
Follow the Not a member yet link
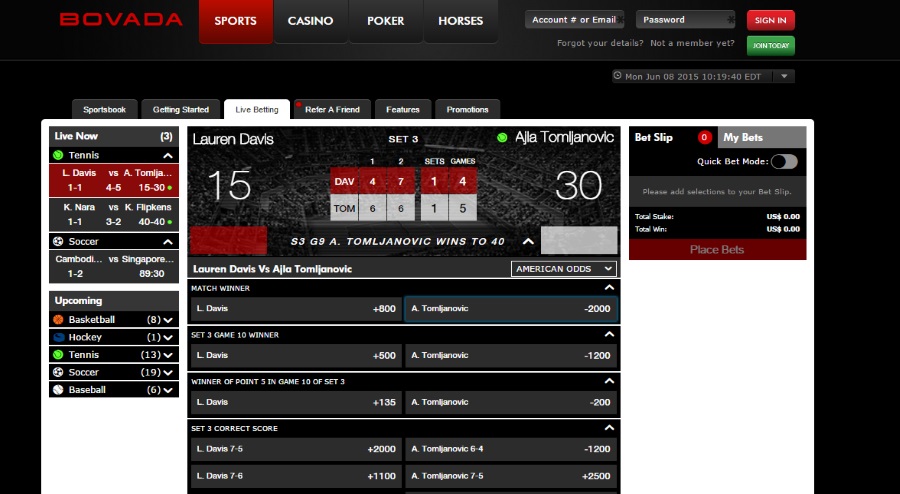tap(692, 43)
